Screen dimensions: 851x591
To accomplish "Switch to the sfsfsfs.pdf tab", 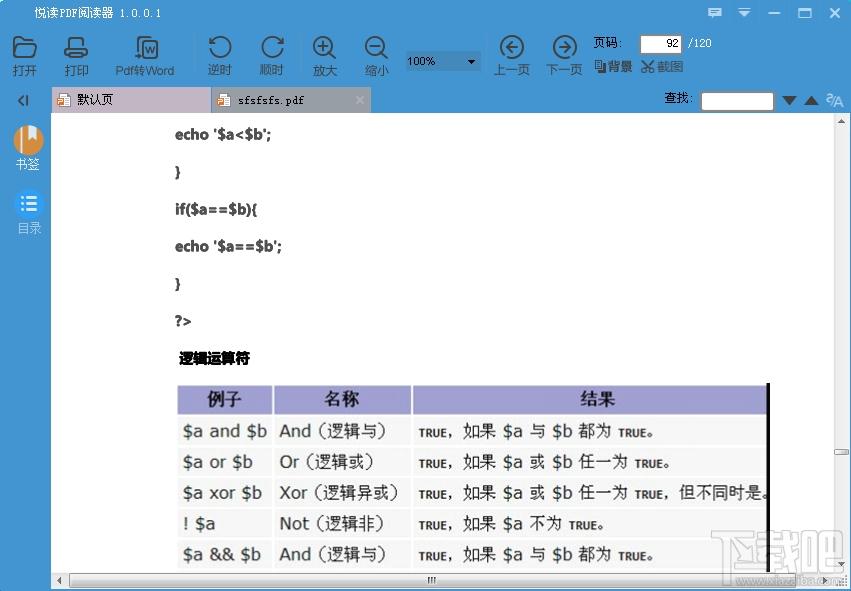I will pos(291,100).
